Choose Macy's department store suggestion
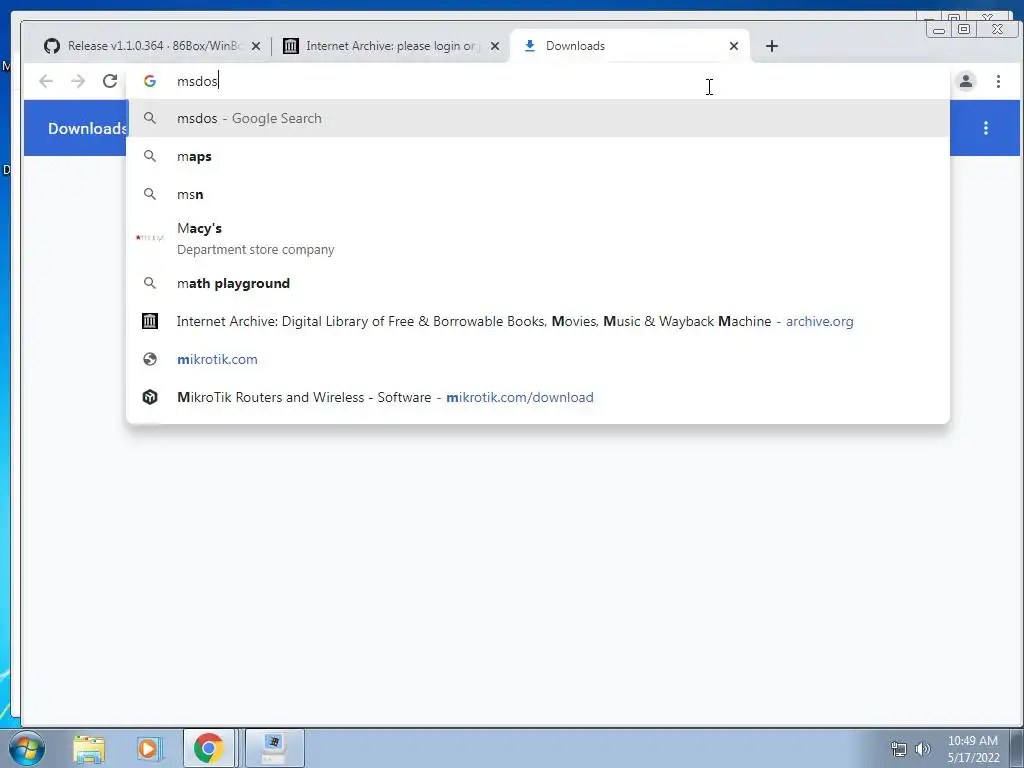1024x768 pixels. coord(538,238)
